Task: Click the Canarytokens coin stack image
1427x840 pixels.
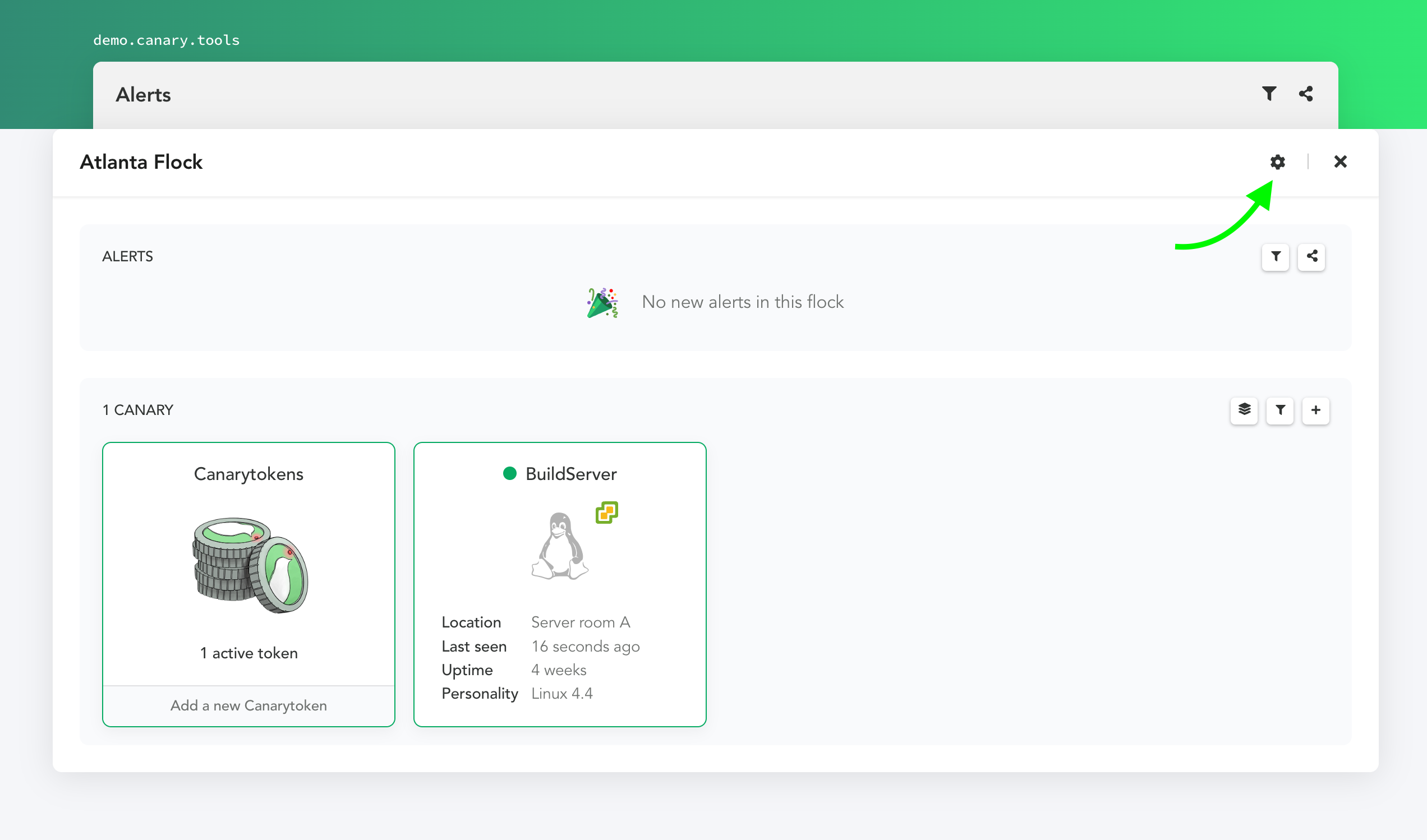Action: tap(250, 565)
